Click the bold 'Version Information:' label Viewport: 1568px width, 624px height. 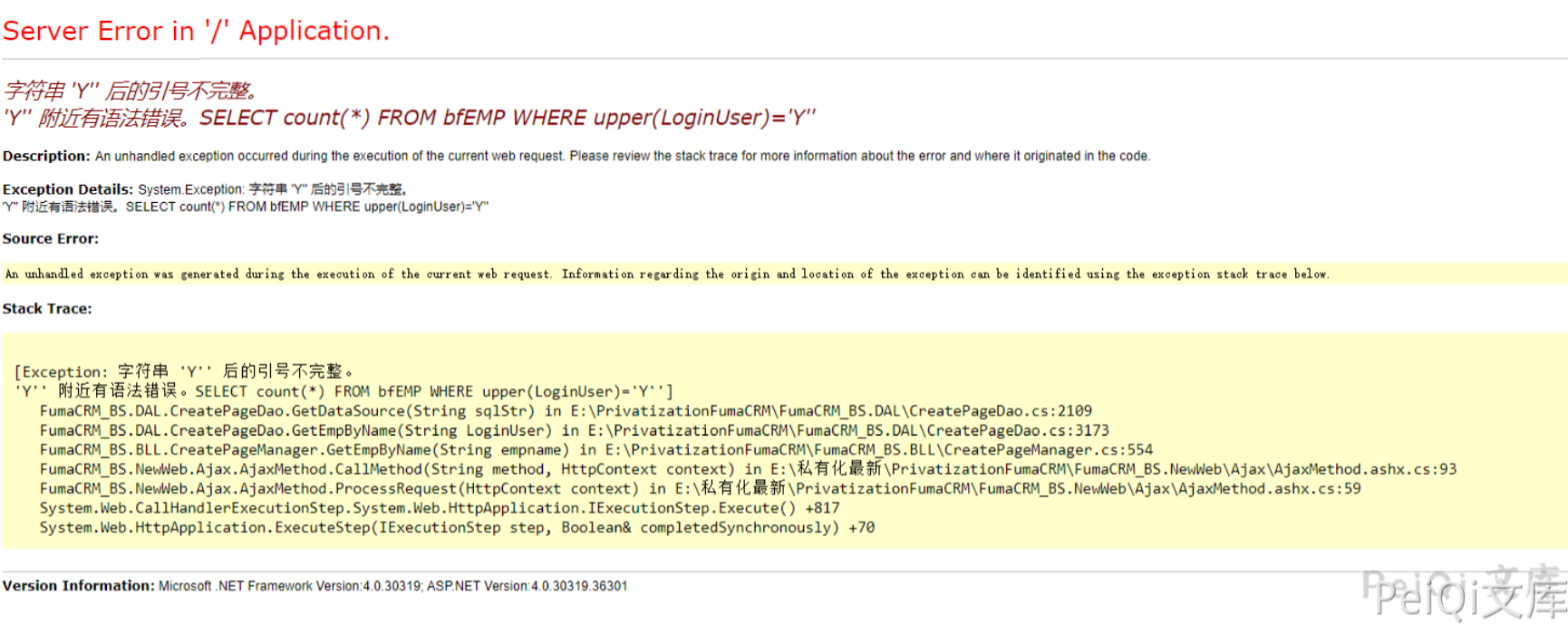pos(79,586)
